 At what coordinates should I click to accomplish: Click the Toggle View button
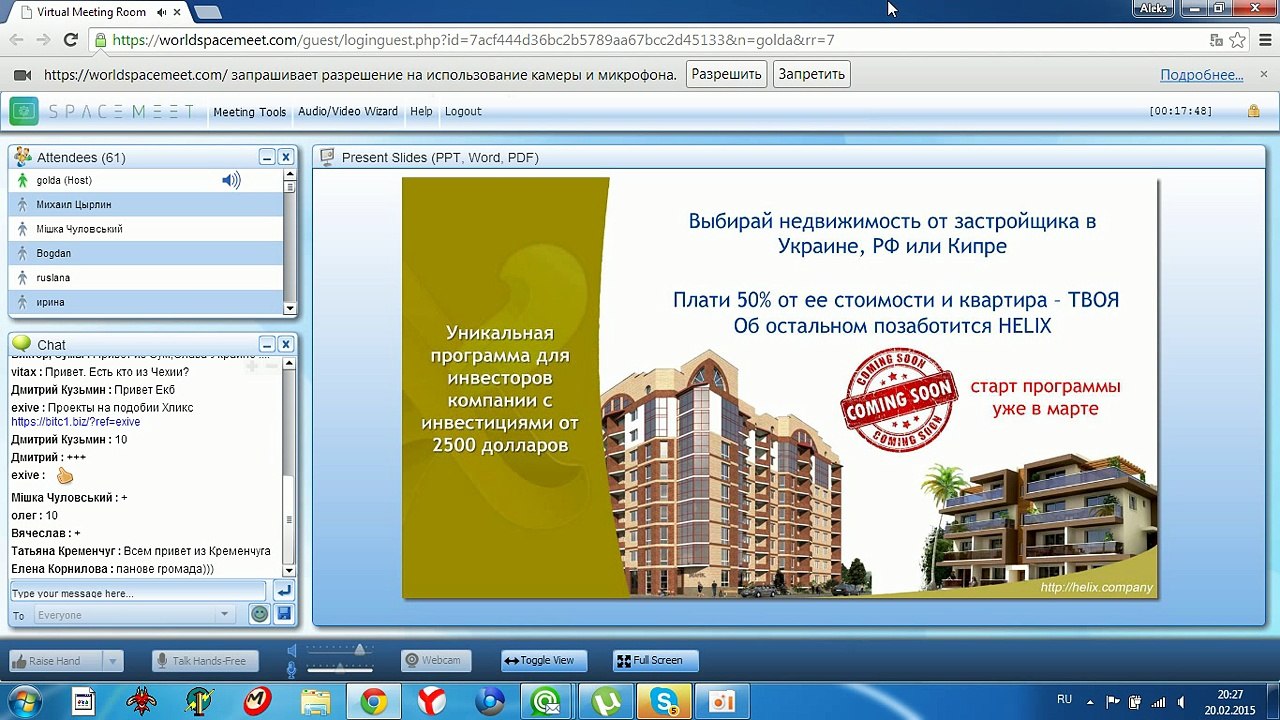pyautogui.click(x=544, y=660)
